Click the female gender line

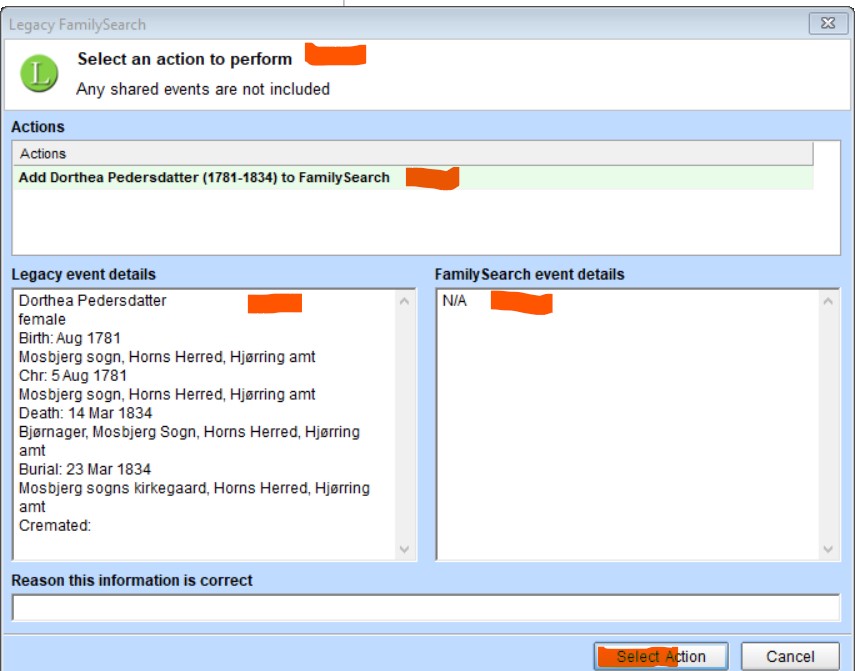click(42, 319)
